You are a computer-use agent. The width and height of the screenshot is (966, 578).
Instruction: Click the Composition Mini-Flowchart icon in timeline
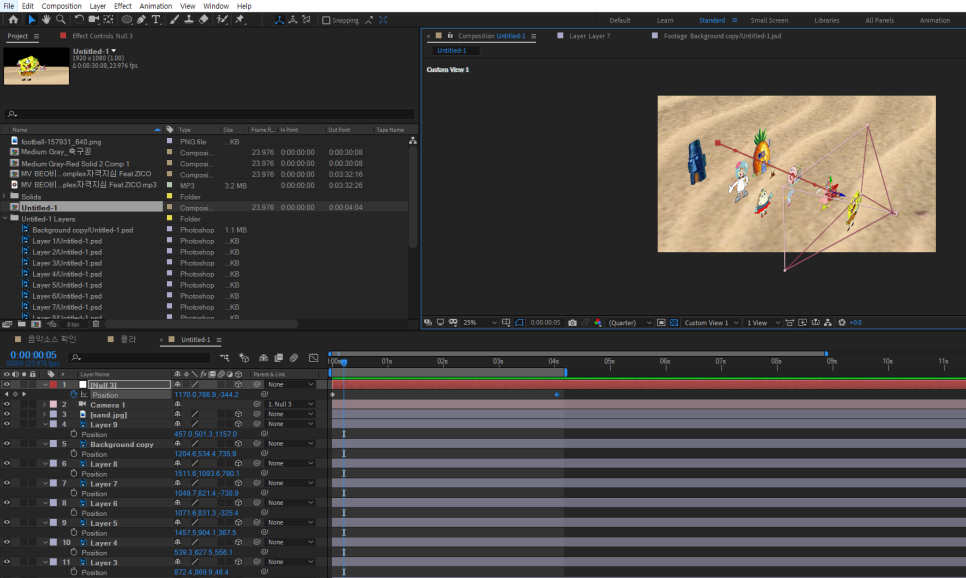point(224,357)
